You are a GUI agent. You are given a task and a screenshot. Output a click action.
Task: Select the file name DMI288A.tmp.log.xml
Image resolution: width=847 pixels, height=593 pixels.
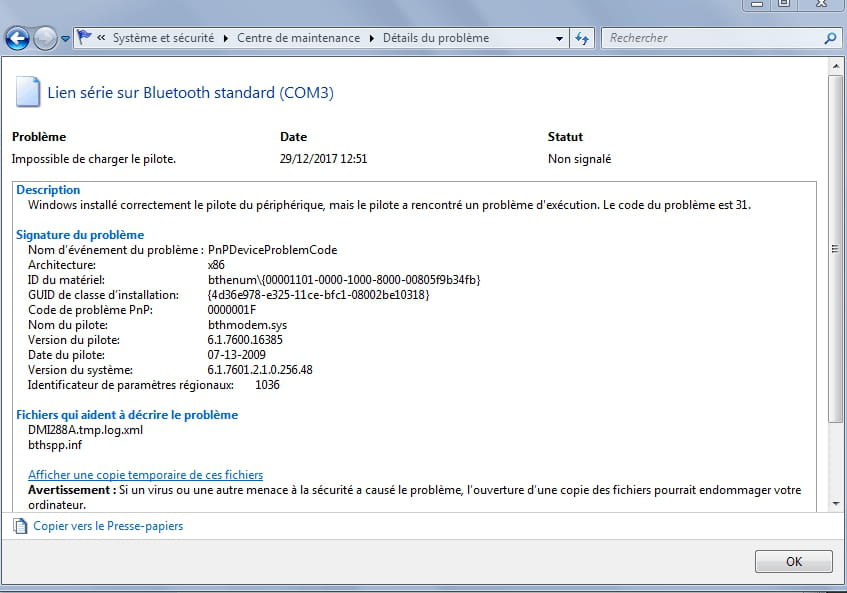(x=85, y=430)
